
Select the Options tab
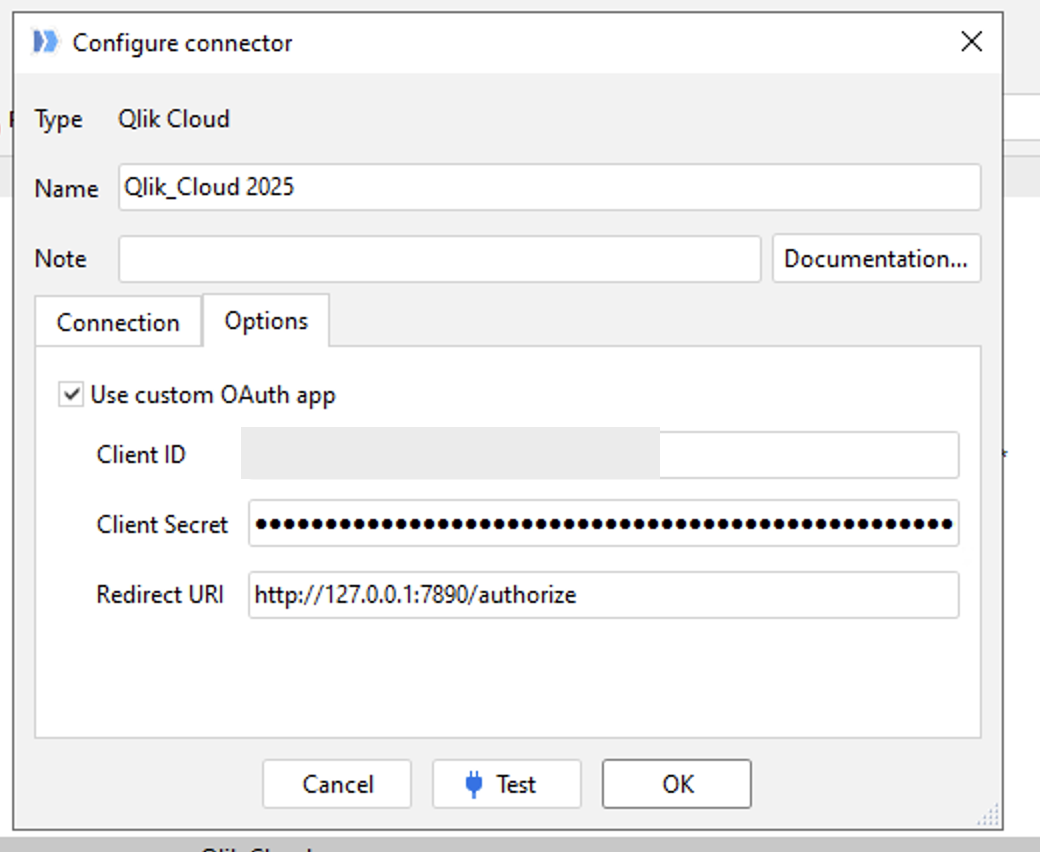point(266,321)
